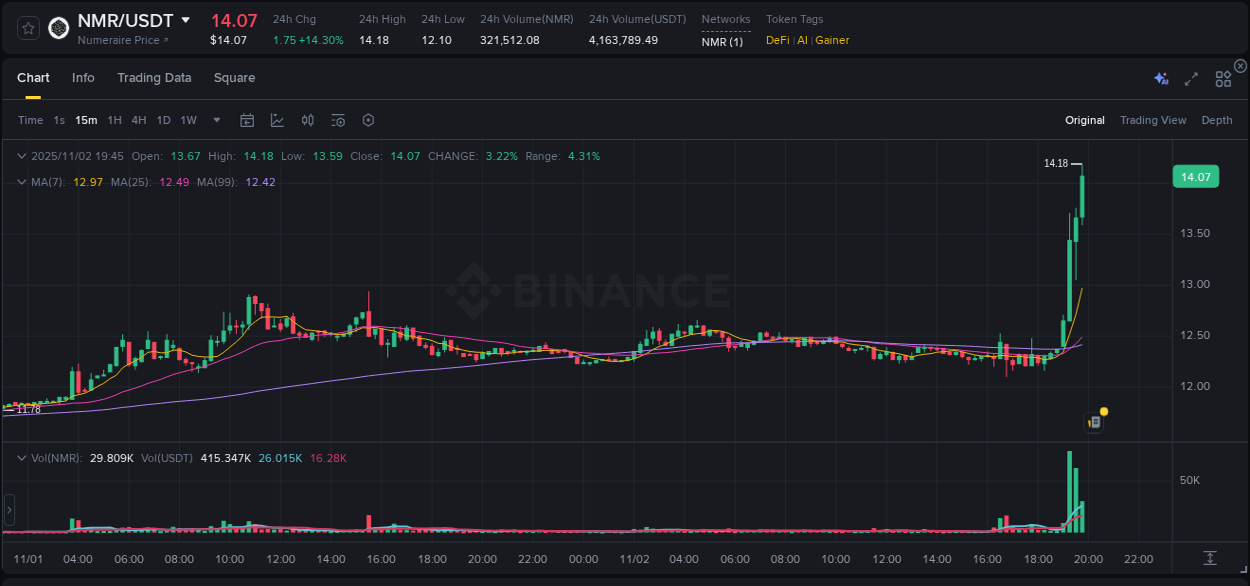1250x586 pixels.
Task: Select the 15m timeframe option
Action: 85,120
